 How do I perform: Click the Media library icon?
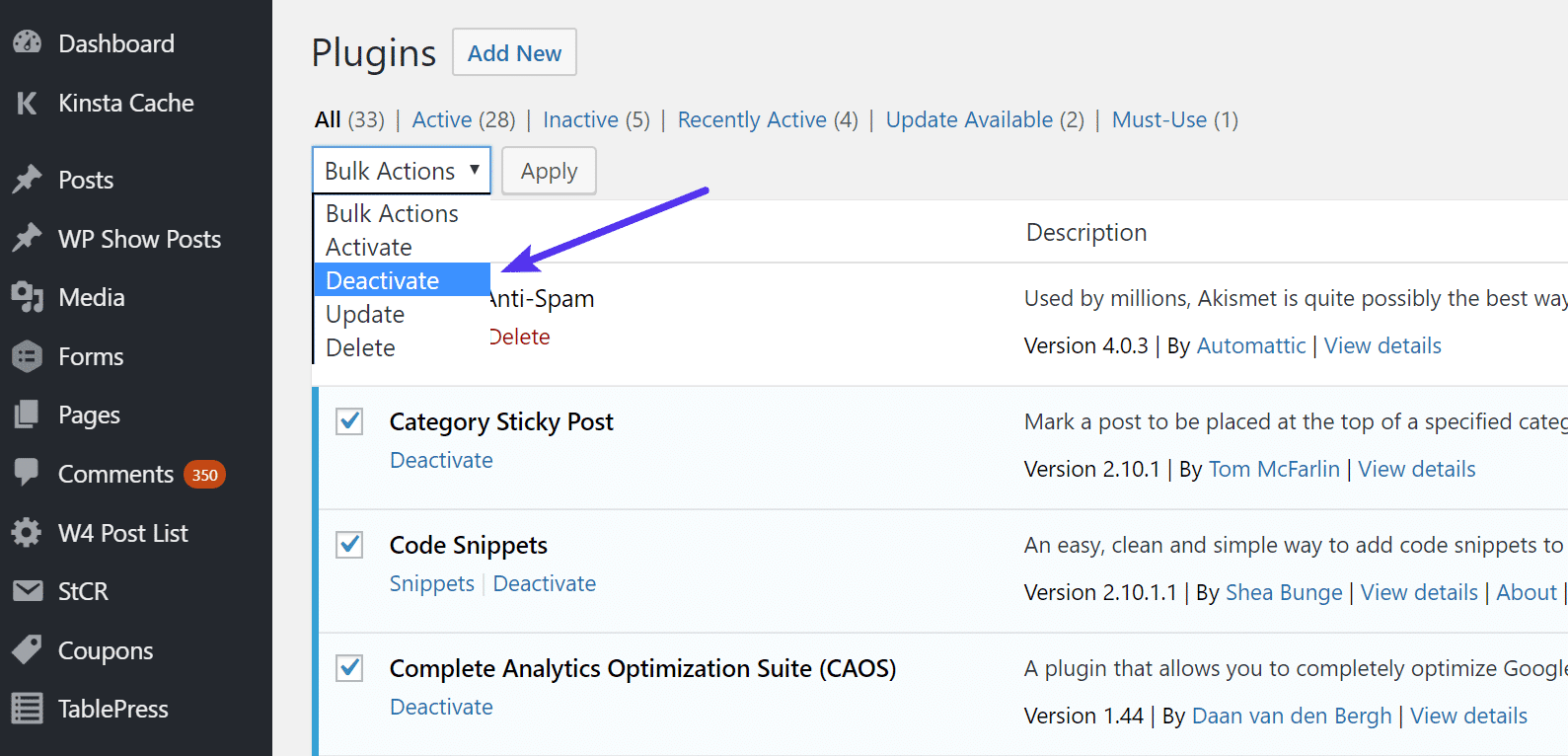click(27, 297)
